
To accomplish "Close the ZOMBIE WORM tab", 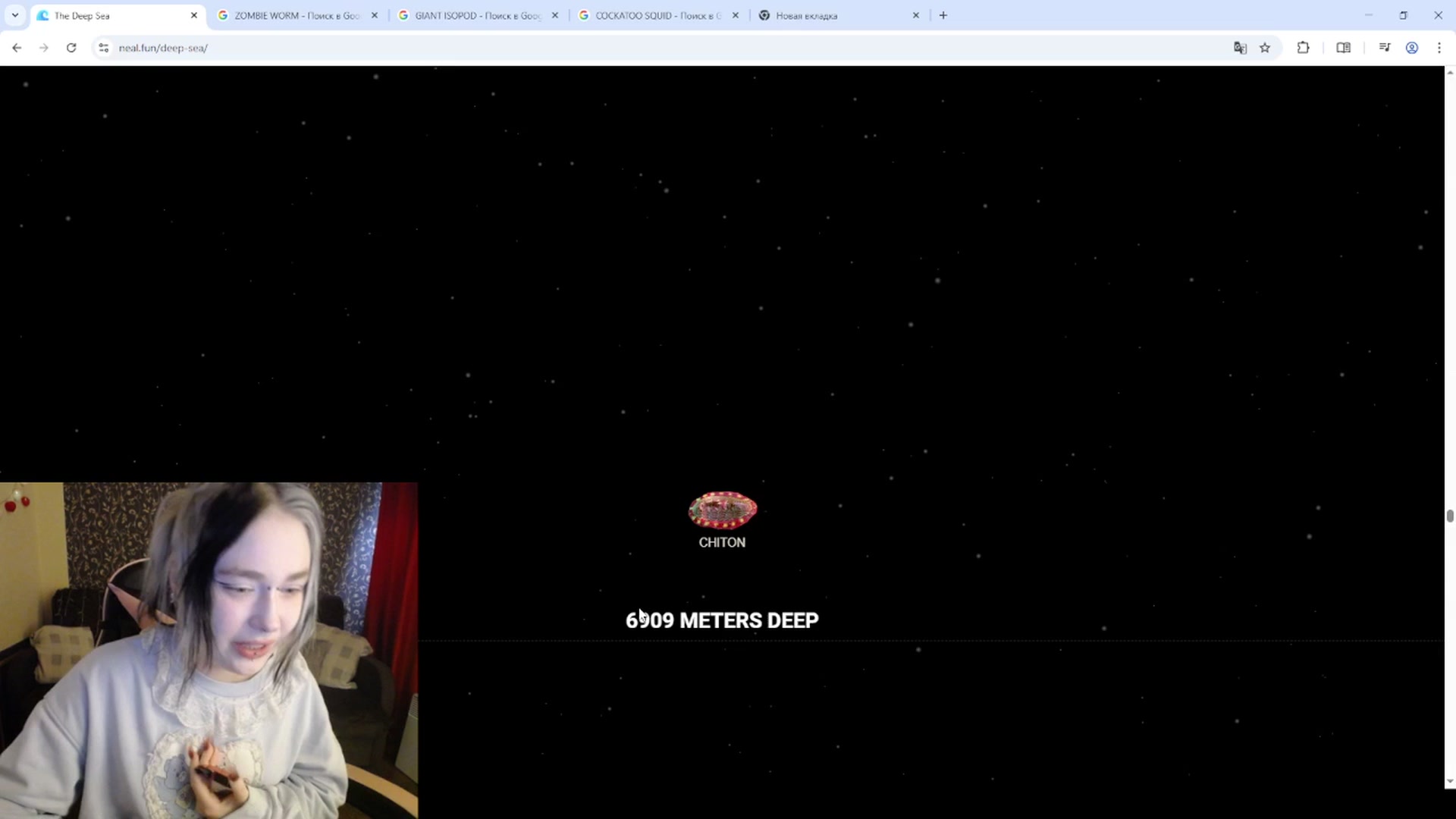I will point(374,15).
